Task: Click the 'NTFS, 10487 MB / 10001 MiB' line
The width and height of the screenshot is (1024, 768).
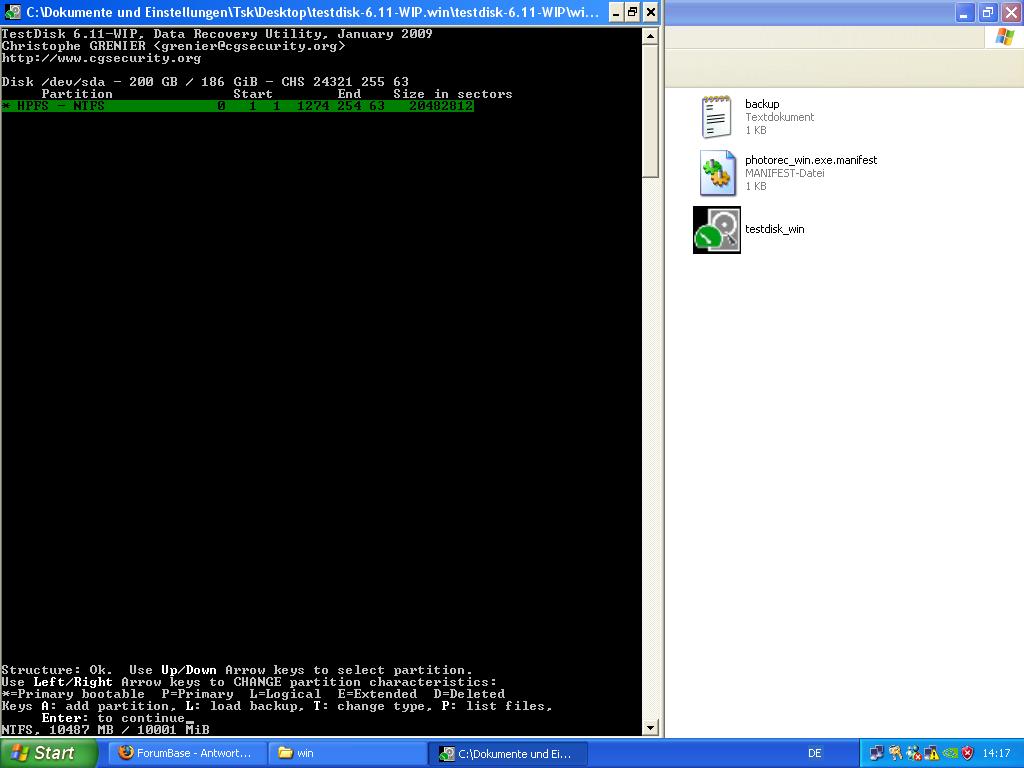Action: pyautogui.click(x=105, y=729)
